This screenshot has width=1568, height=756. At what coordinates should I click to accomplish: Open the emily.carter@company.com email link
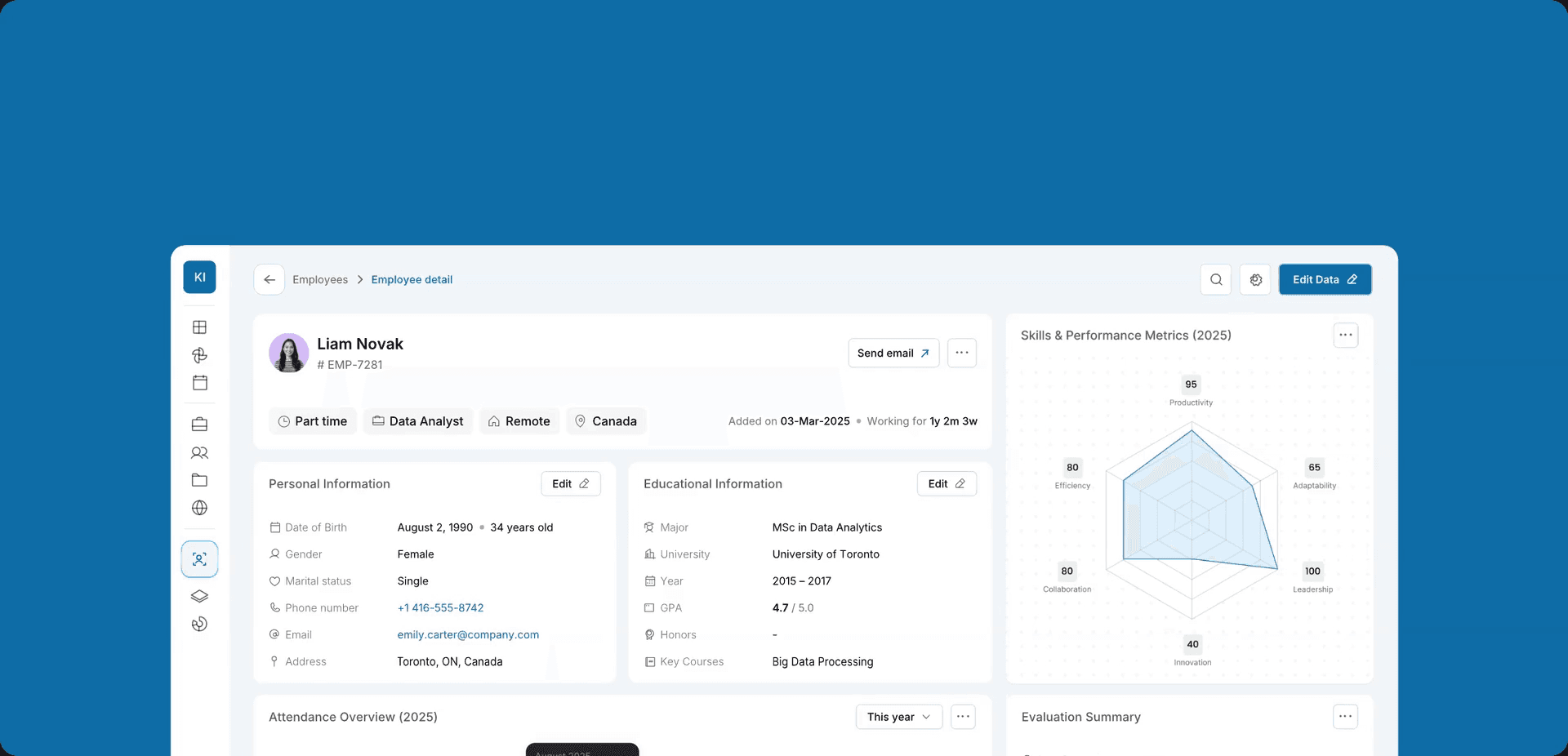[468, 634]
